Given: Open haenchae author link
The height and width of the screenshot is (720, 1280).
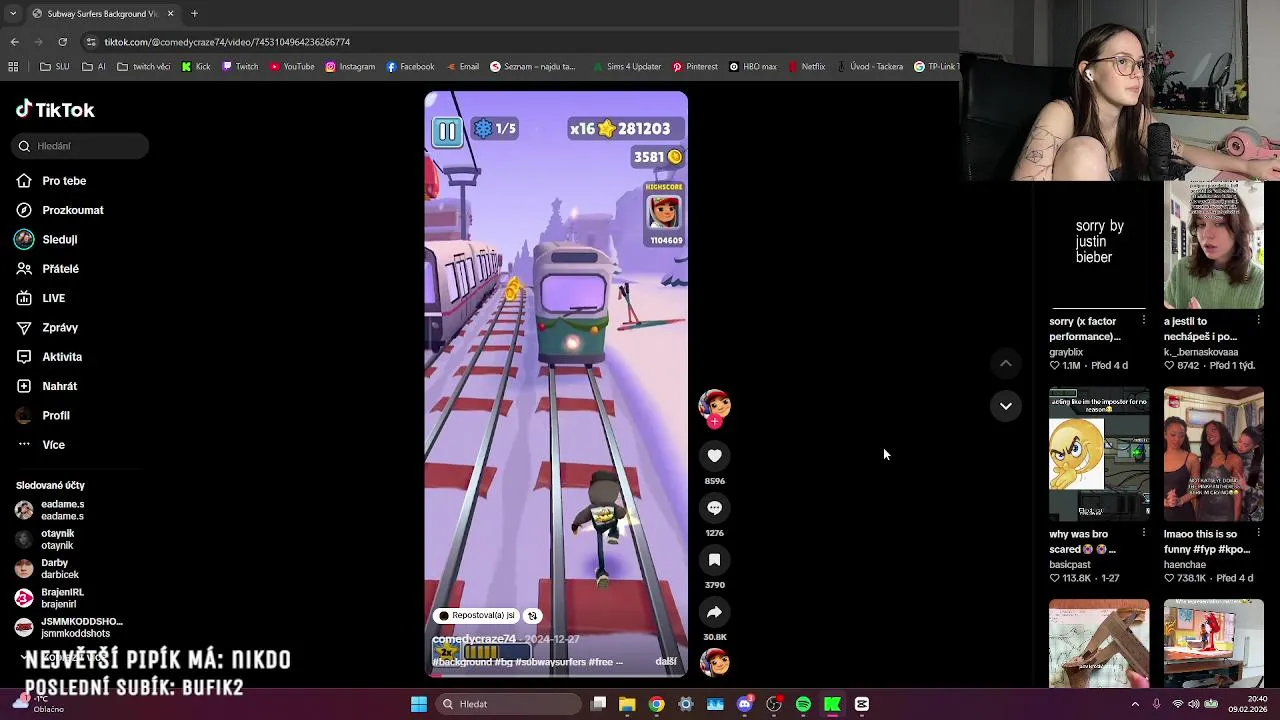Looking at the screenshot, I should tap(1185, 564).
